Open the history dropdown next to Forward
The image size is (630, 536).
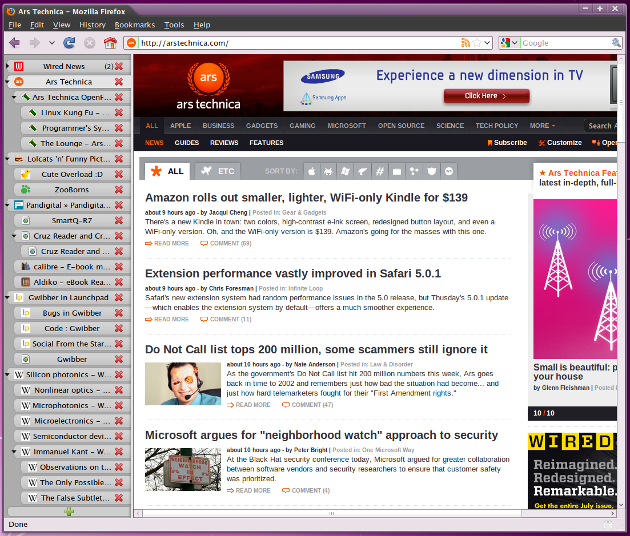(x=51, y=43)
